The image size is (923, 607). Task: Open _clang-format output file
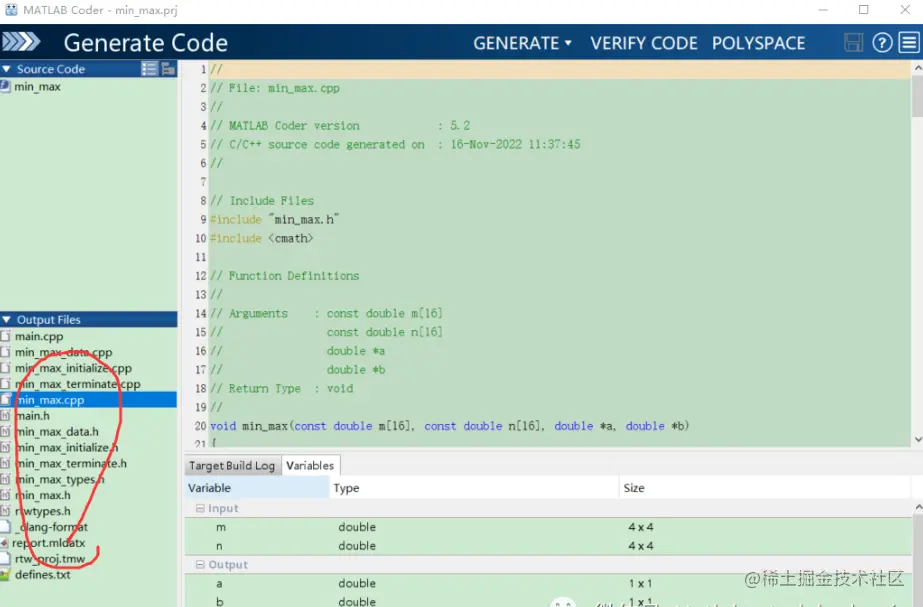point(51,527)
